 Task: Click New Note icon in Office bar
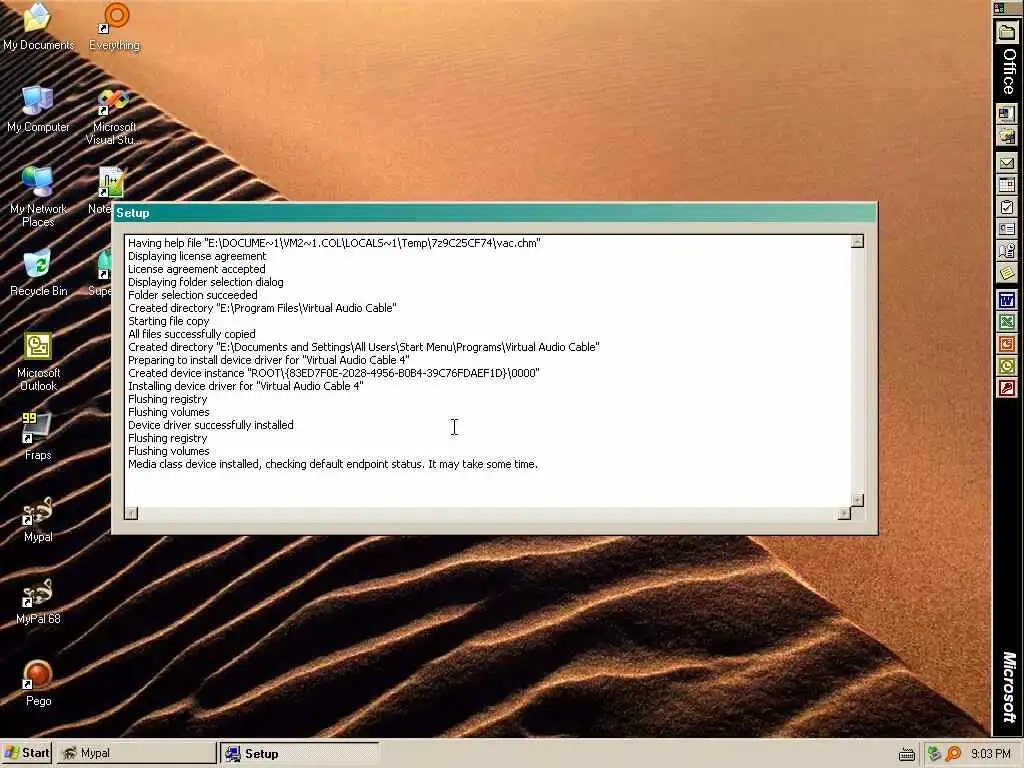coord(1006,273)
